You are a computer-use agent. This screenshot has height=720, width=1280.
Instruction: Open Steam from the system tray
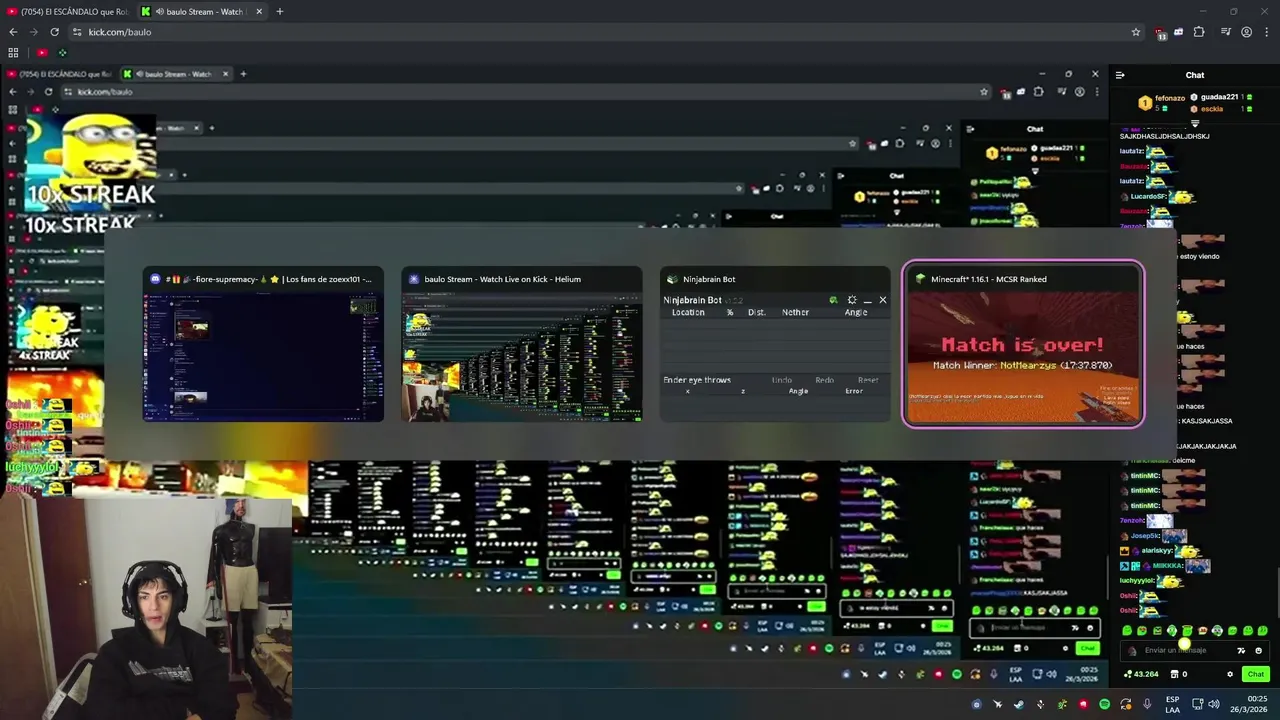tap(1018, 704)
